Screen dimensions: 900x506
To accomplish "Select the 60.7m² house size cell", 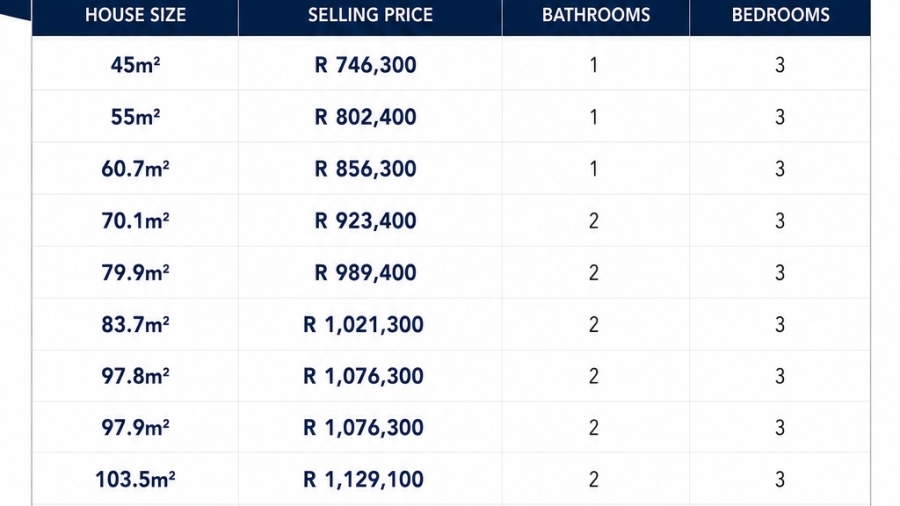I will point(135,169).
